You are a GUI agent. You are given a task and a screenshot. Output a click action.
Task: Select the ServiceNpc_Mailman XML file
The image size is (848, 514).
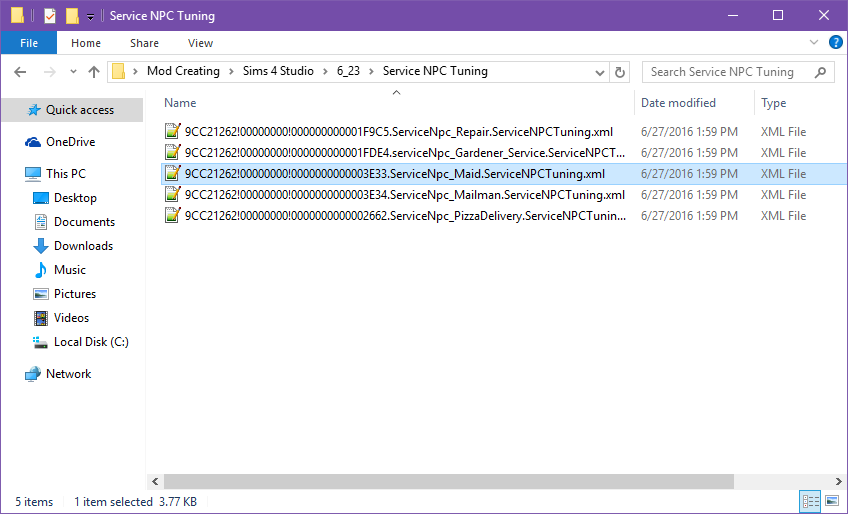coord(405,195)
